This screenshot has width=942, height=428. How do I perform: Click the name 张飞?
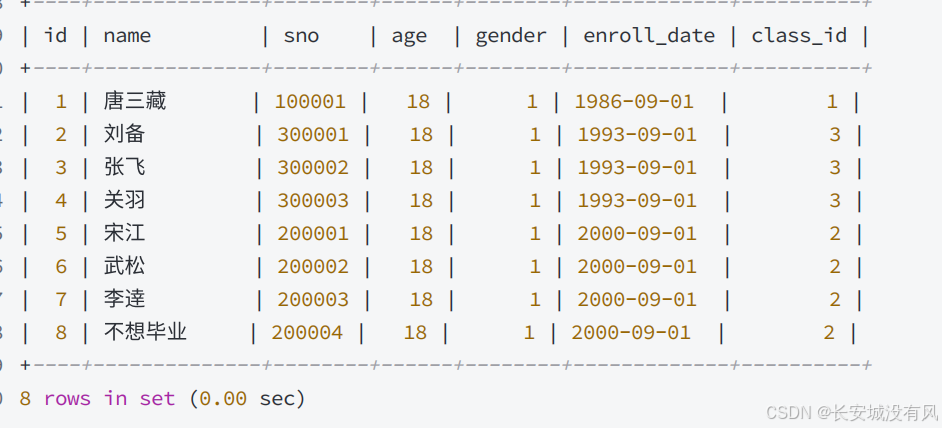pyautogui.click(x=124, y=167)
